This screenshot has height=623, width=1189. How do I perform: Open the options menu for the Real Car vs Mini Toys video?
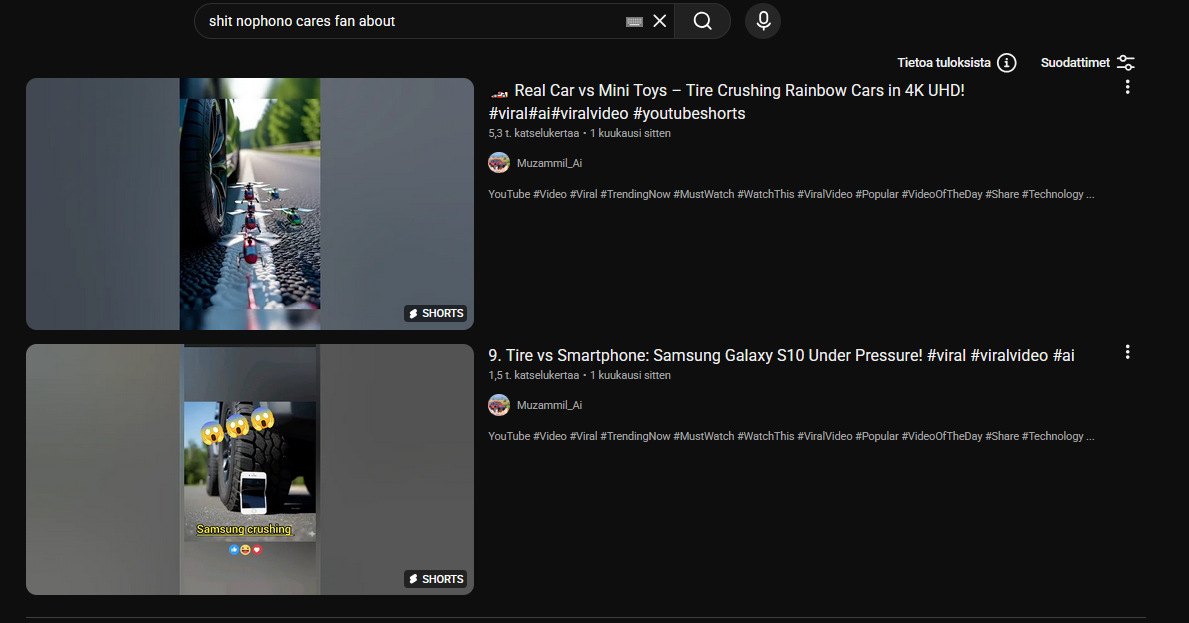pyautogui.click(x=1127, y=87)
